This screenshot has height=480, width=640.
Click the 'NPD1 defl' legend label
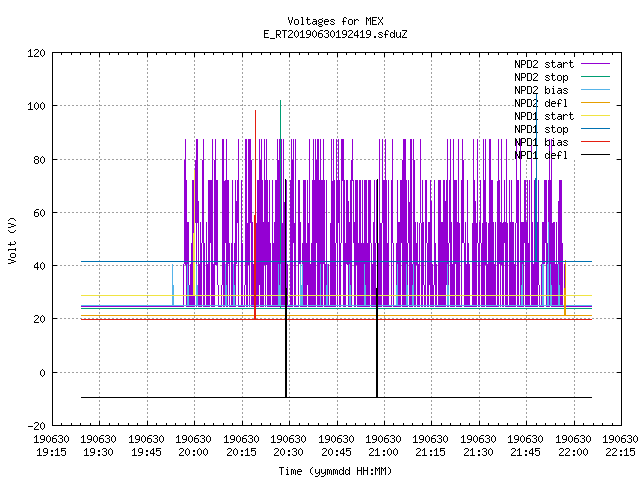click(541, 156)
